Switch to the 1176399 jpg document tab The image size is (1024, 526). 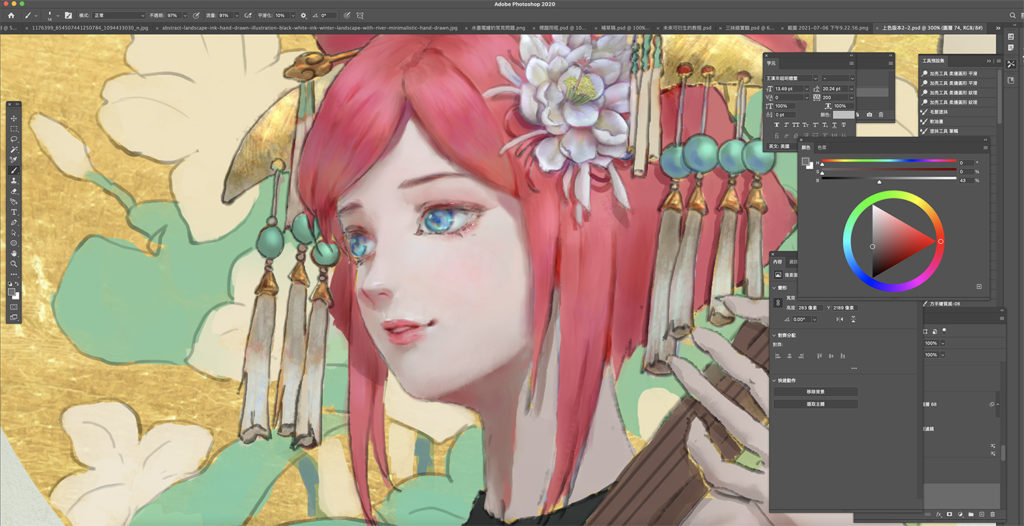pyautogui.click(x=90, y=28)
